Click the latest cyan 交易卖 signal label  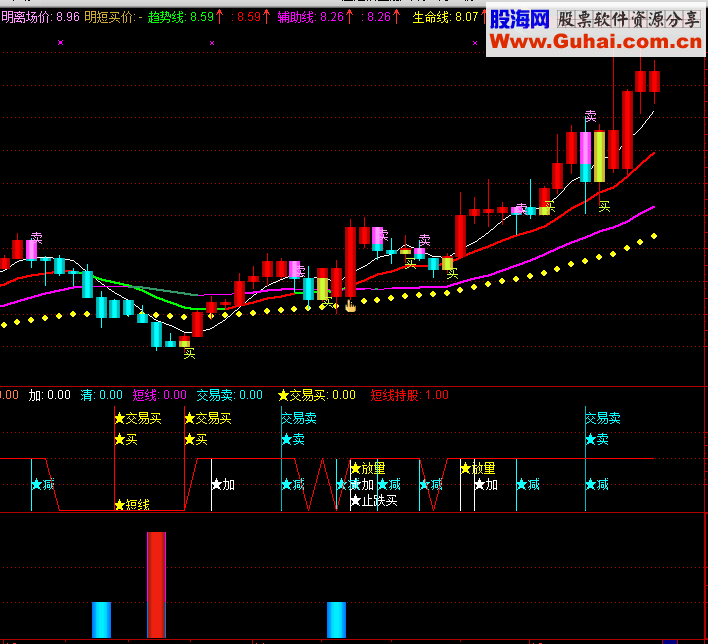point(603,419)
